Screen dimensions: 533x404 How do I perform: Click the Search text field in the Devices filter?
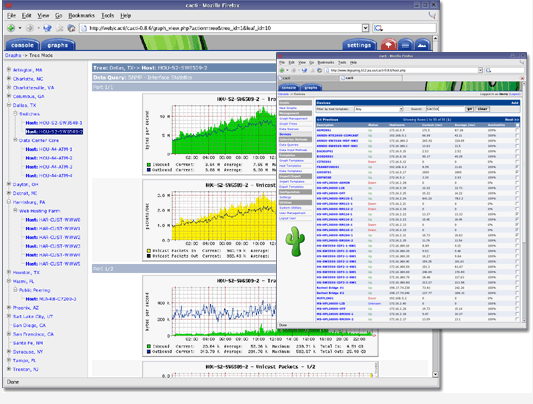click(445, 109)
